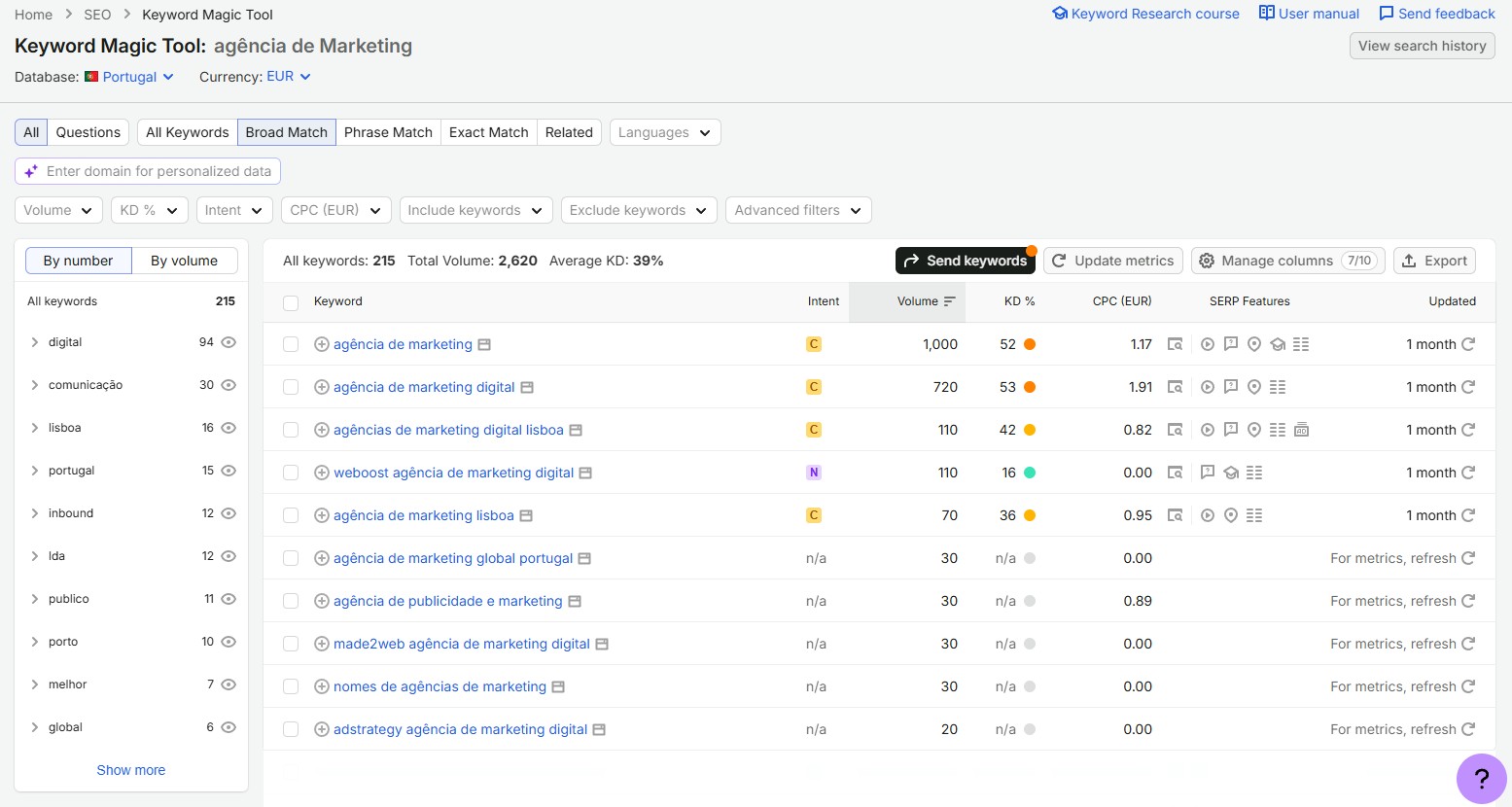Refresh metrics for 'made2web agência de marketing digital'

[x=1468, y=644]
